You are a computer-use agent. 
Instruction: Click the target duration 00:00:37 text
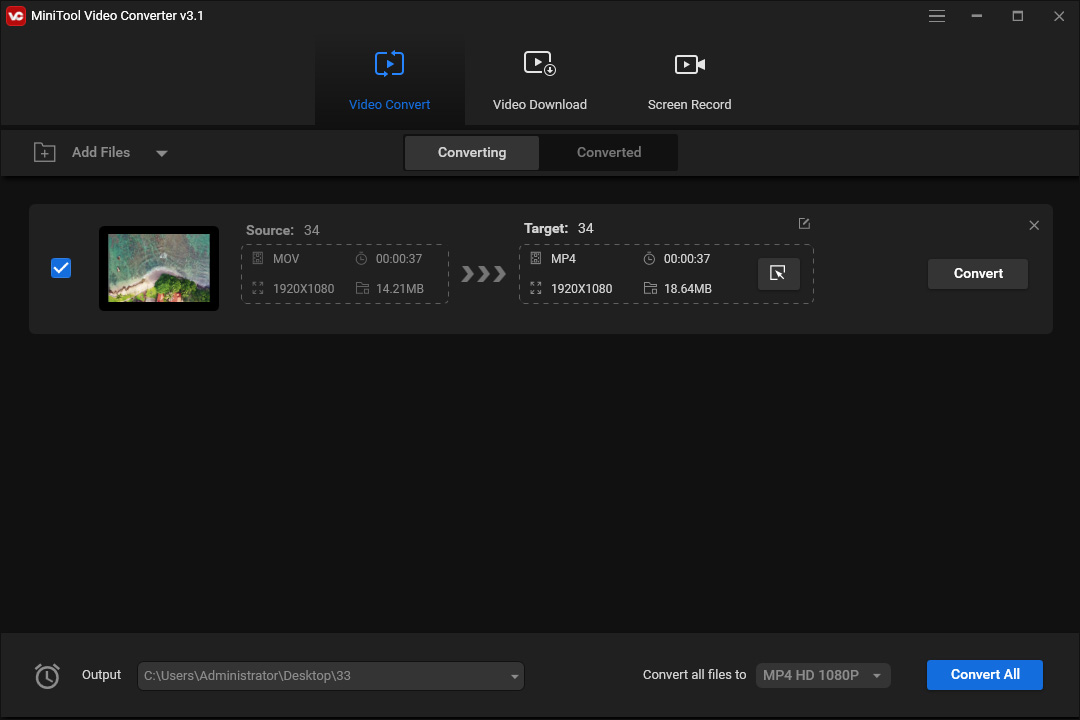tap(687, 259)
